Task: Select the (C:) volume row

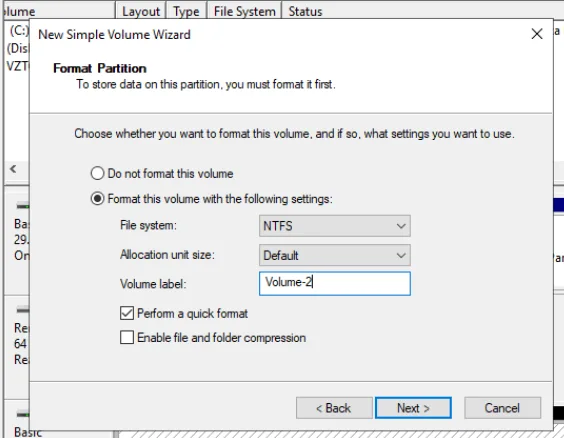Action: [x=17, y=31]
